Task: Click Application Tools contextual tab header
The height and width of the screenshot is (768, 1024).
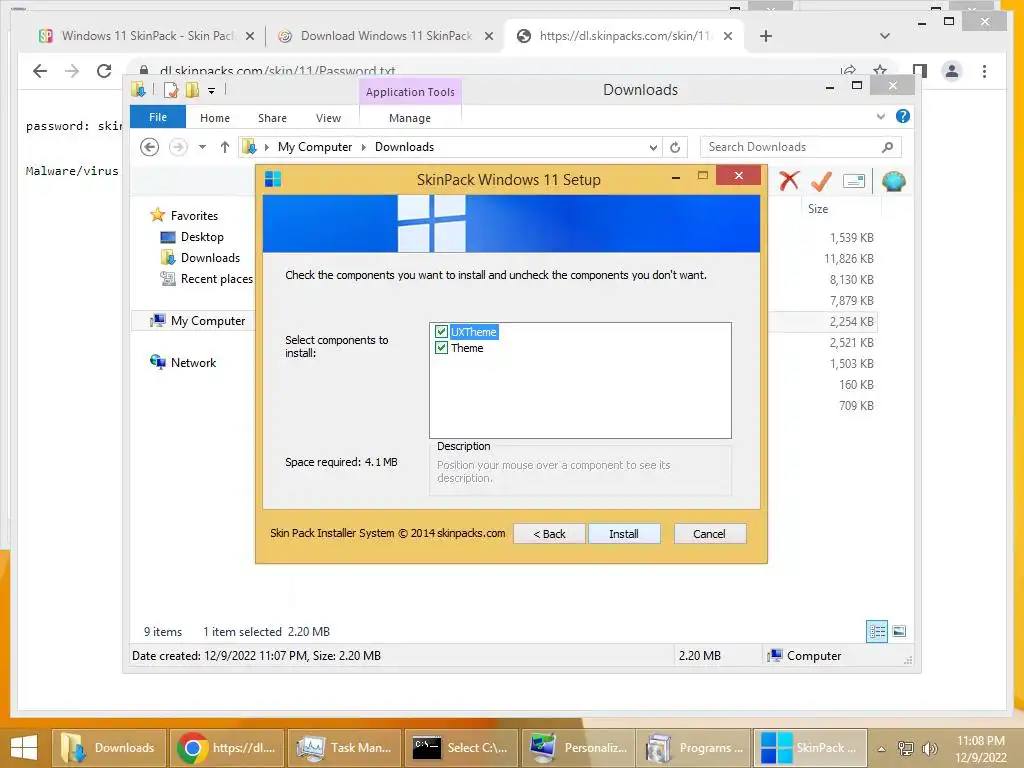Action: tap(410, 92)
